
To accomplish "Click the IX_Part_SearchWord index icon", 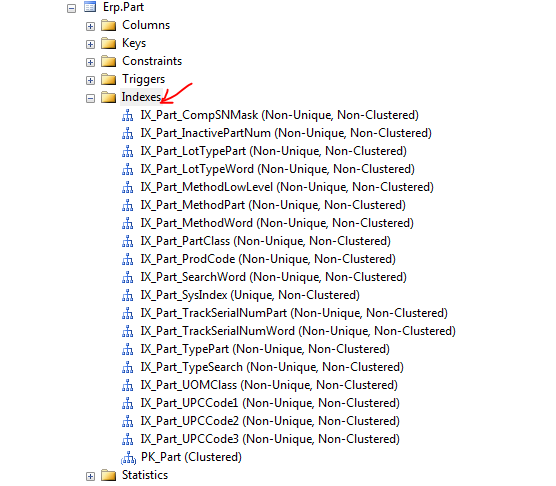I will 128,278.
